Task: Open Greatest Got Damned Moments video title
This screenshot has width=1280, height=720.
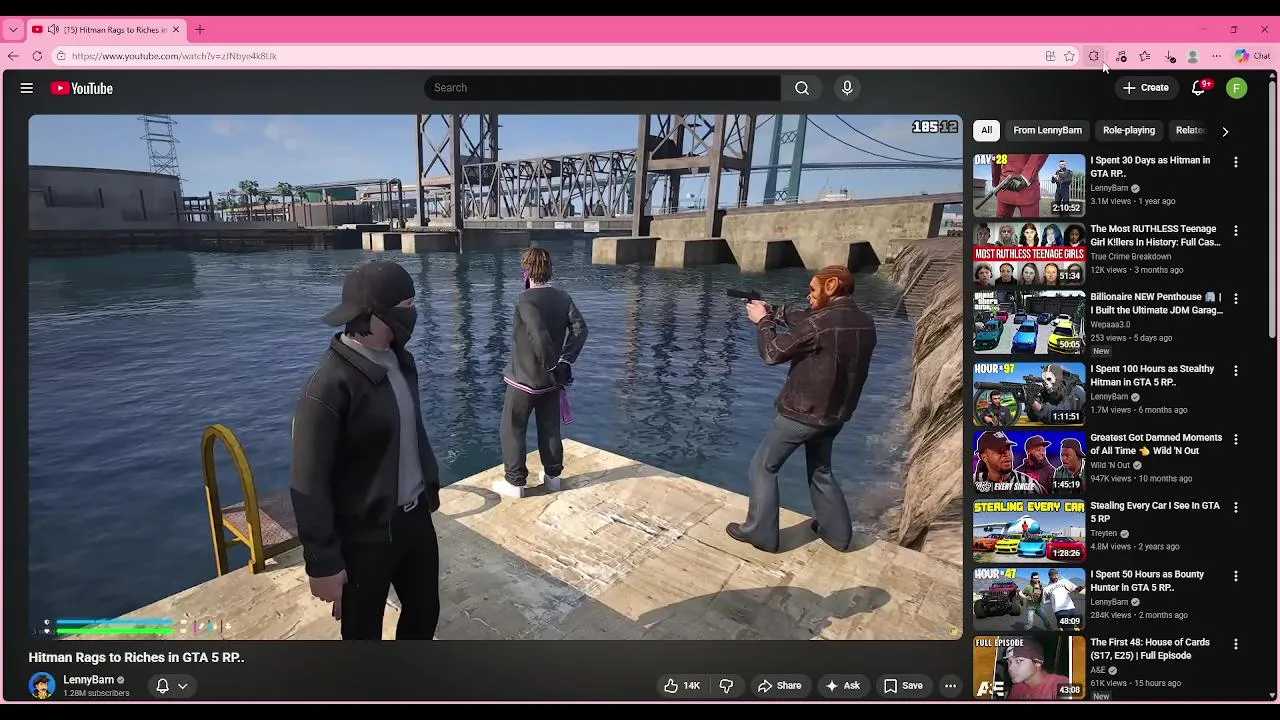Action: [x=1156, y=444]
